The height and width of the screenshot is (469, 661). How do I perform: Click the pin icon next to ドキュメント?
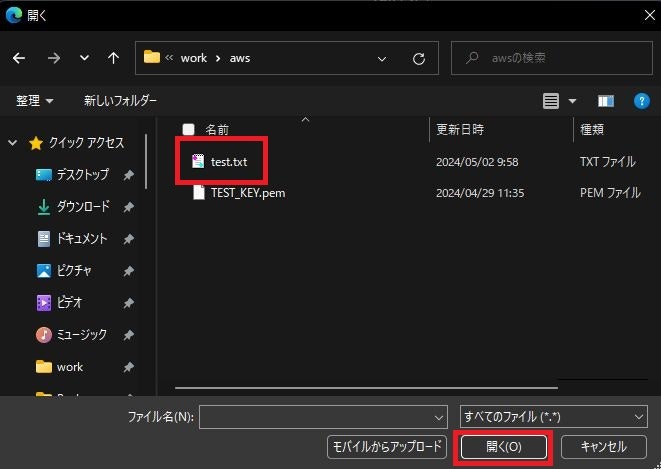pos(129,239)
